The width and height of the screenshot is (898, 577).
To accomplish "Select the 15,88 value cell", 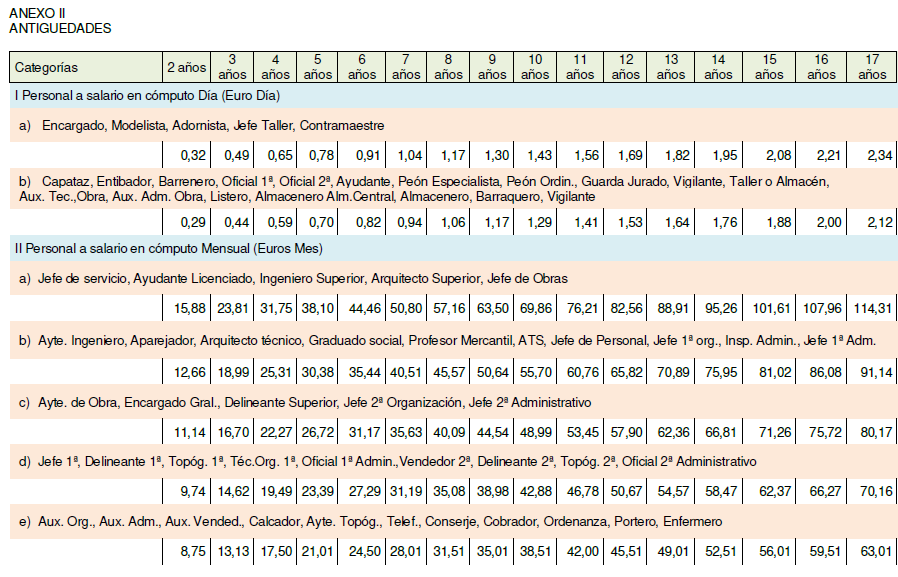I will 187,308.
